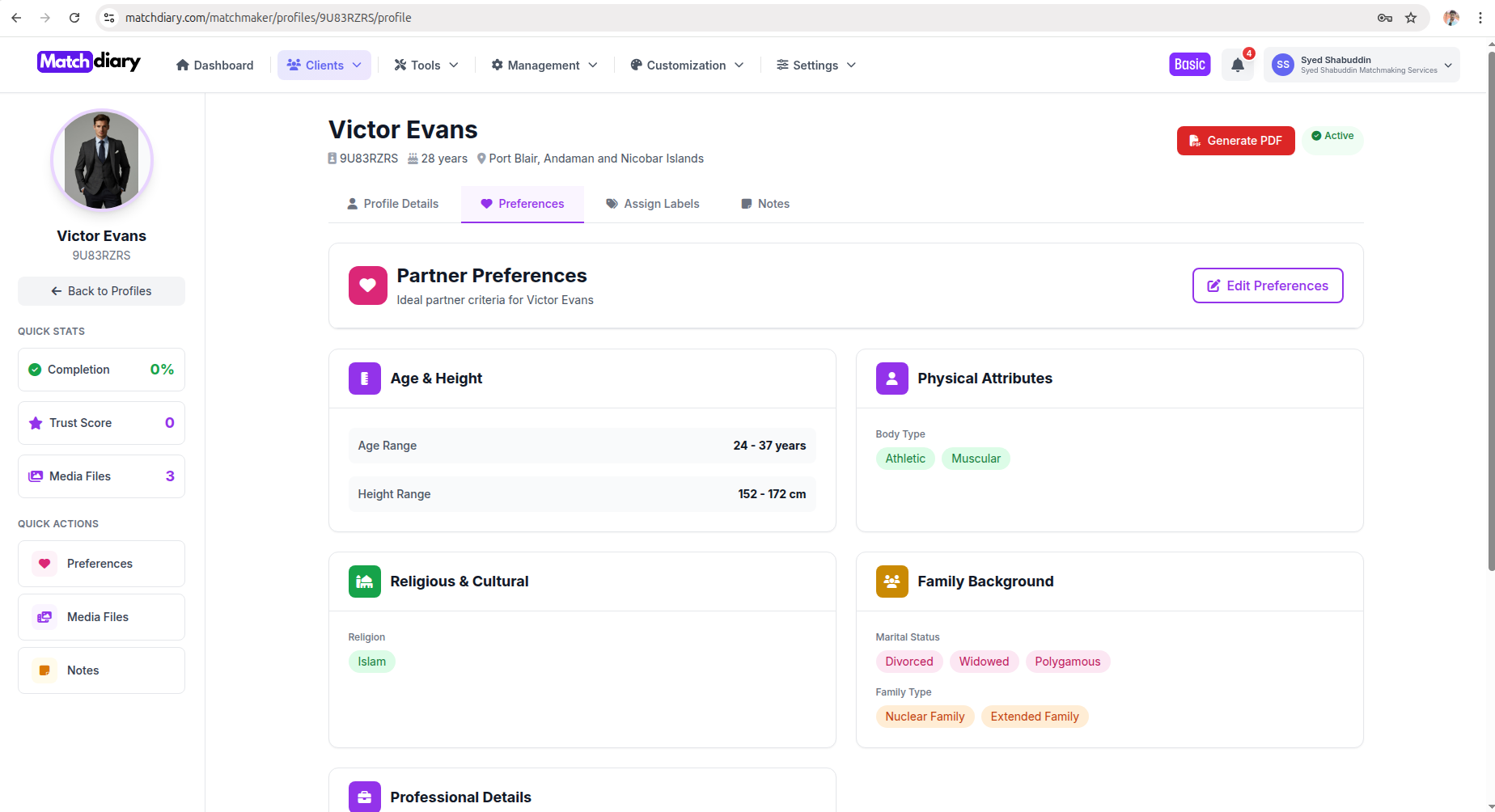This screenshot has width=1495, height=812.
Task: Click the green Religious & Cultural icon
Action: 364,582
